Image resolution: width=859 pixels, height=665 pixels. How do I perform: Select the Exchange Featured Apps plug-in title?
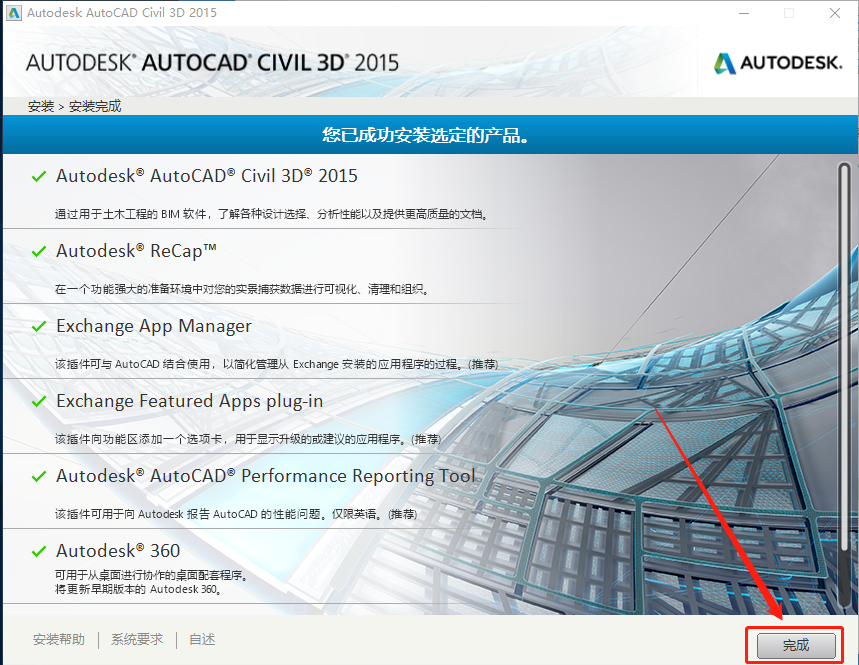click(x=190, y=402)
